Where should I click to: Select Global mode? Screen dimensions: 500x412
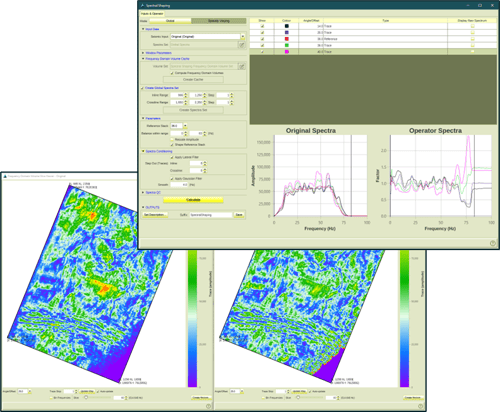[x=170, y=21]
